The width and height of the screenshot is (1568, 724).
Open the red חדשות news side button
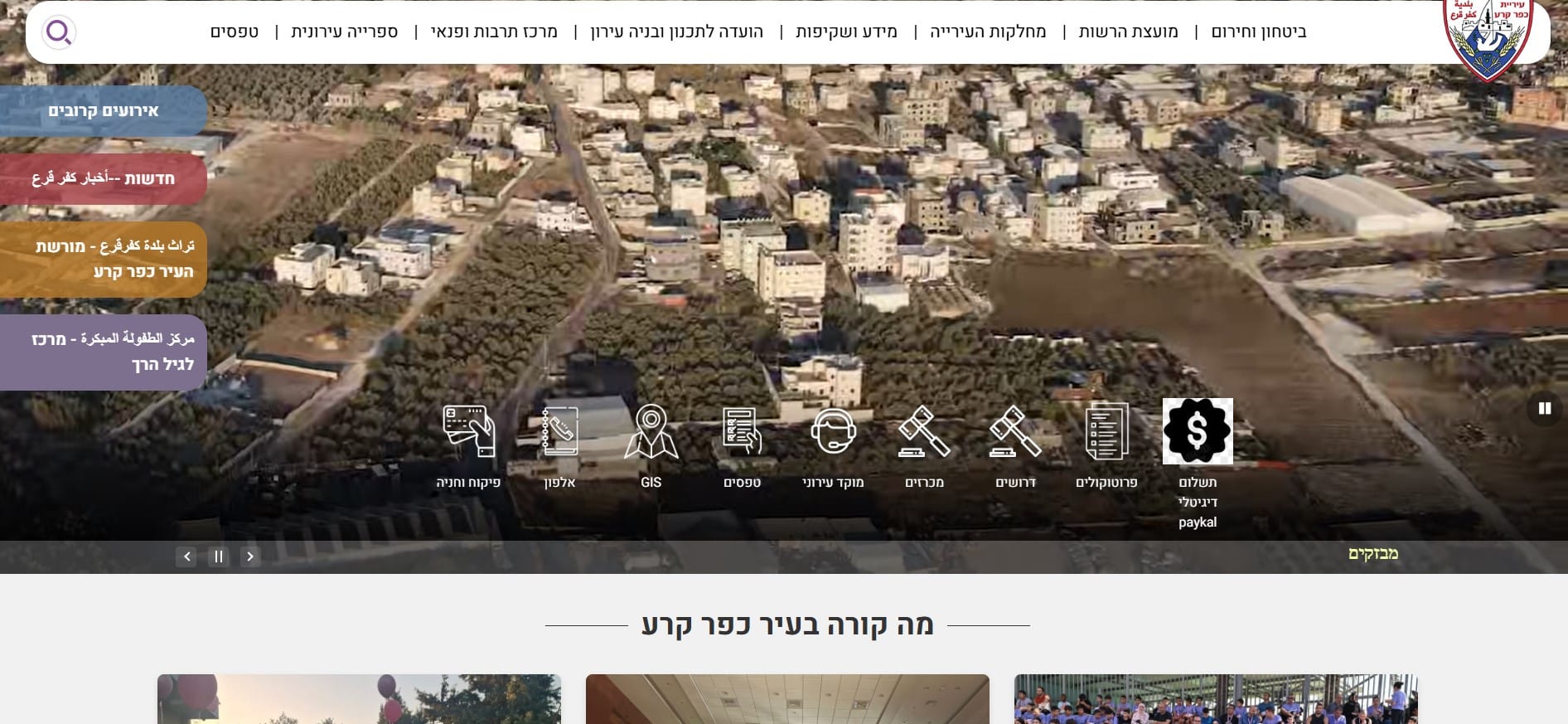[103, 178]
